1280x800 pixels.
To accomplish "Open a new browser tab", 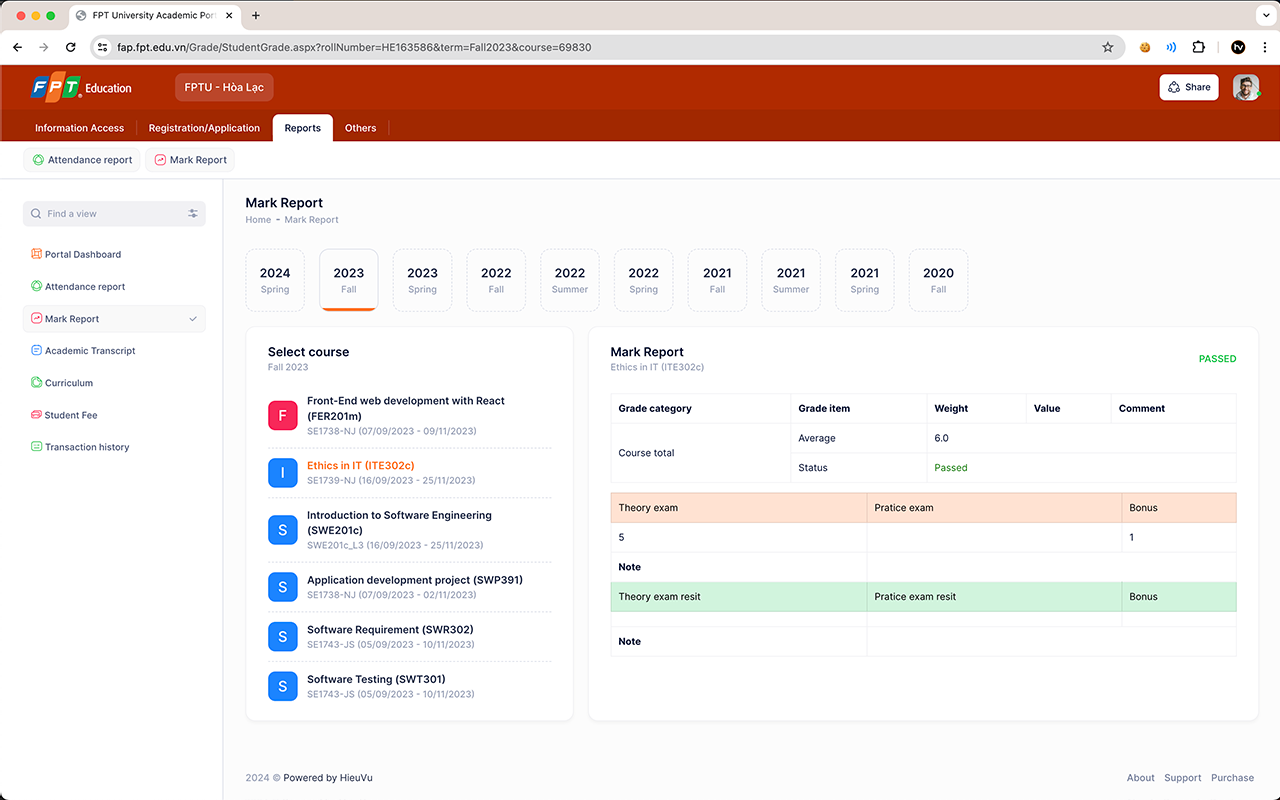I will point(256,16).
